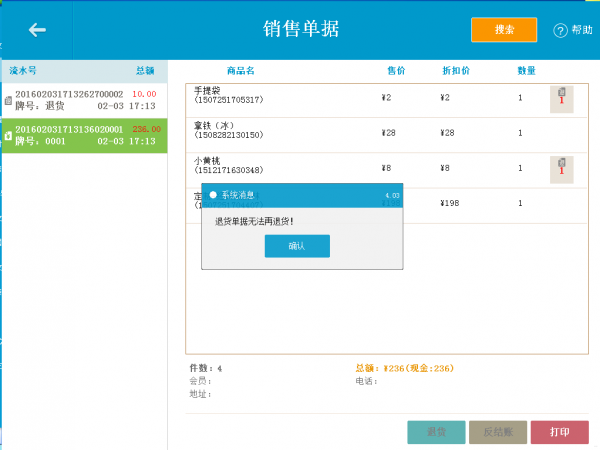
Task: Select the 拿铁（冰） product row
Action: click(x=386, y=135)
